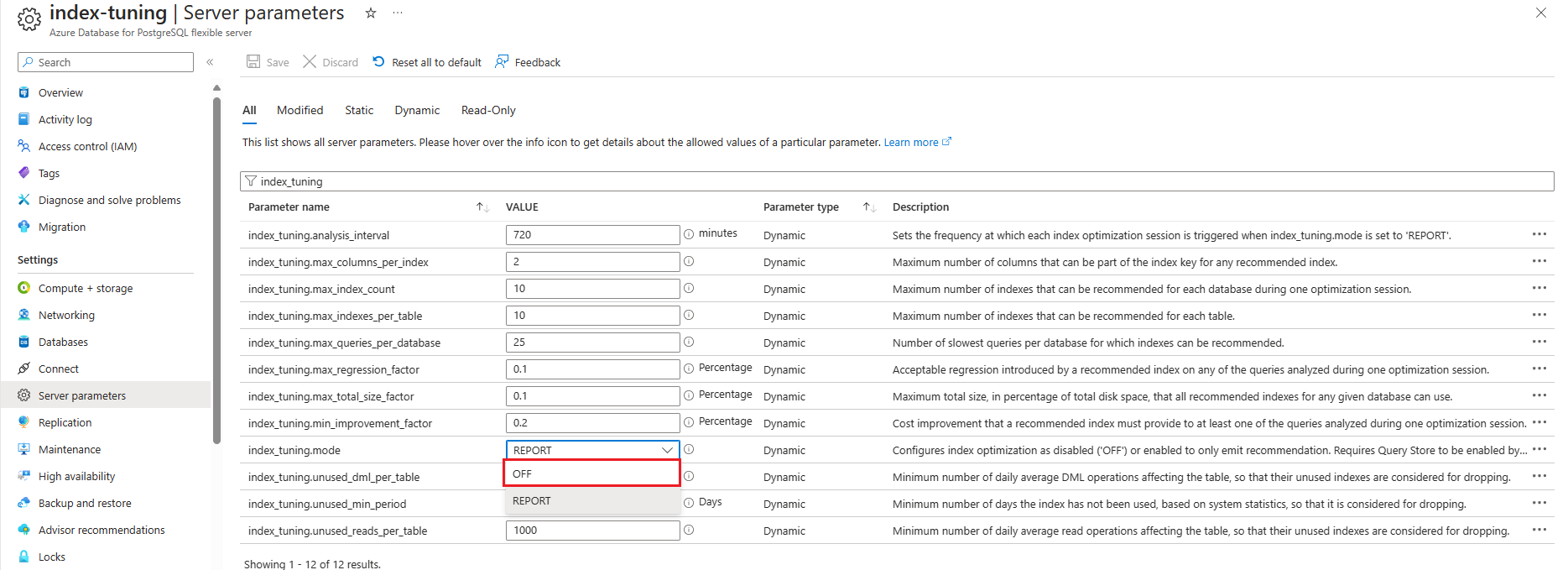Click the 'Showing 1 - 12 of 12 results' text
This screenshot has width=1568, height=570.
click(x=312, y=563)
